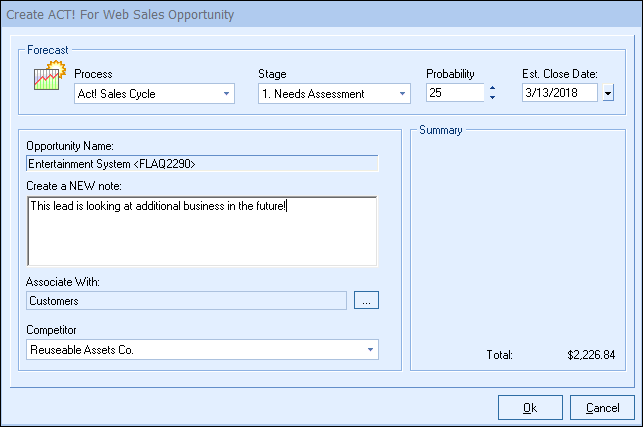Click the dialog title 'Create ACT! For Web Sales Opportunity'
Screen dimensions: 643x427
pos(120,14)
